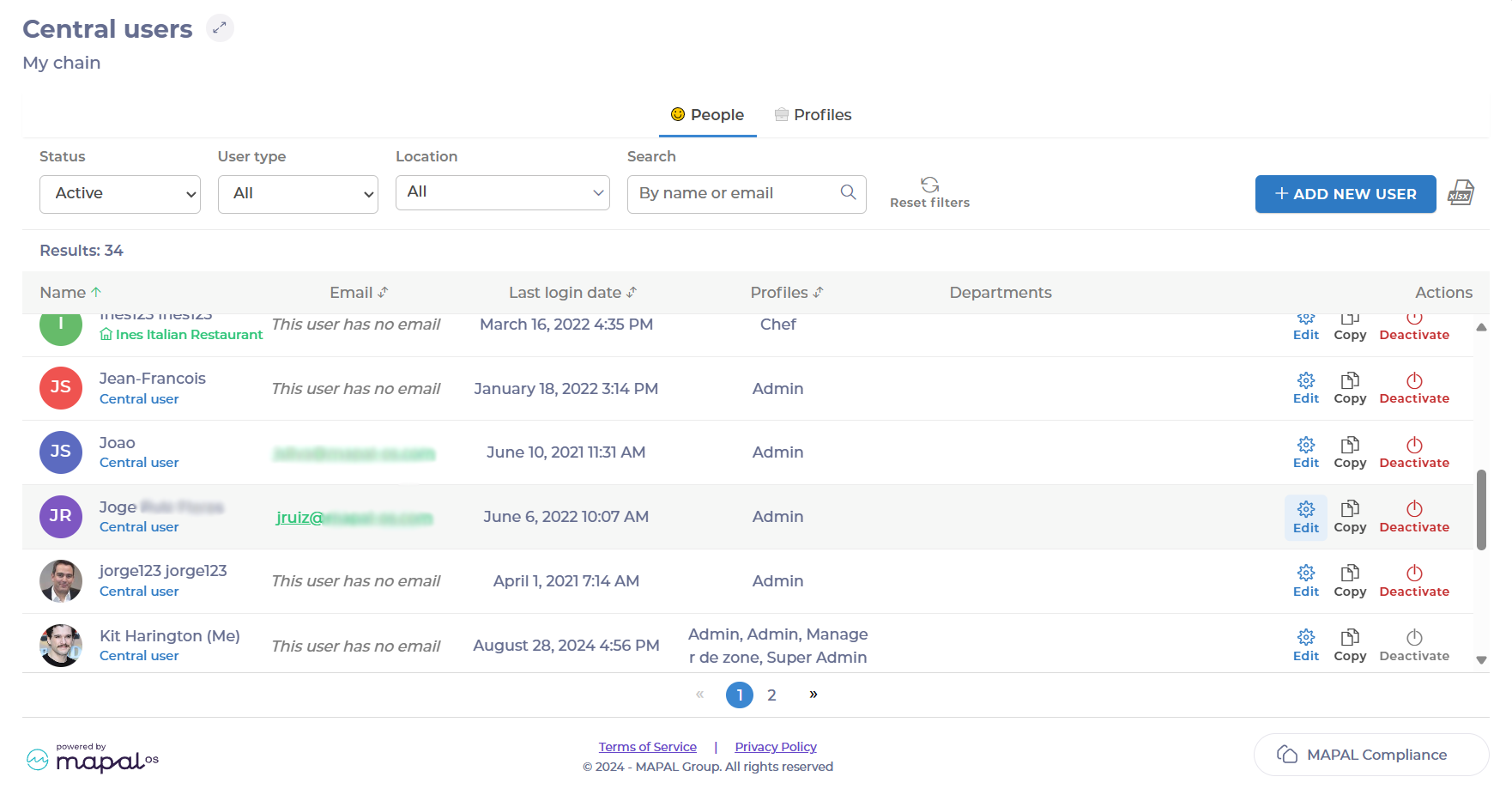
Task: Click the search magnifier icon
Action: pos(848,192)
